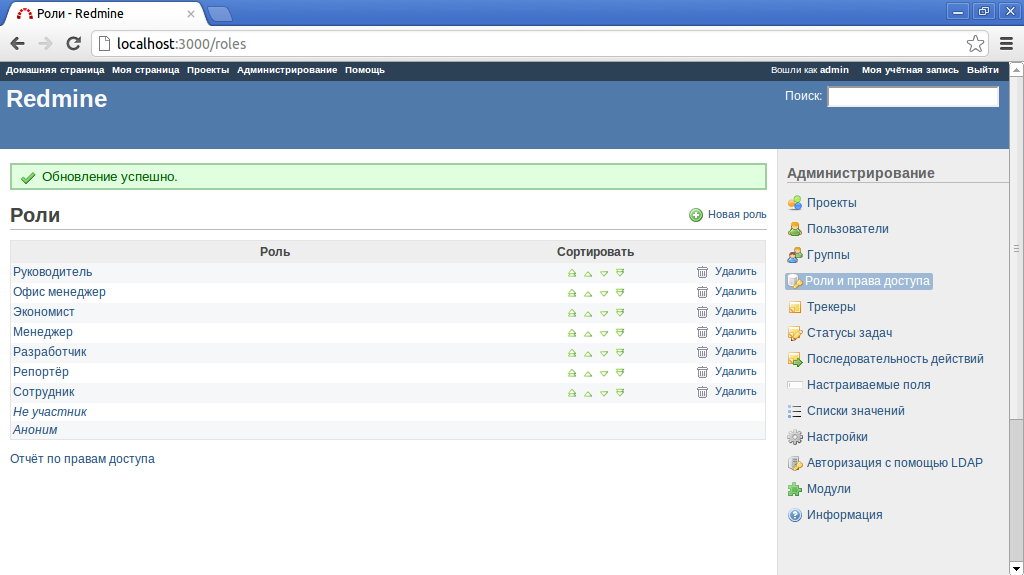Move Сотрудник role up one position

[x=588, y=393]
